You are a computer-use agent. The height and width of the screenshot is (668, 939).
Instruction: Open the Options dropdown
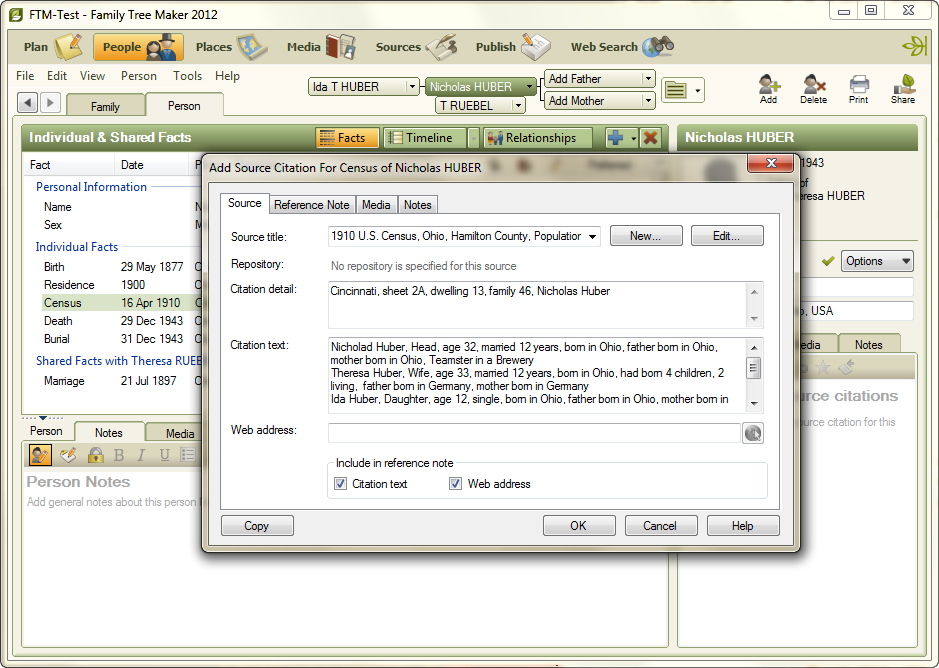point(877,261)
